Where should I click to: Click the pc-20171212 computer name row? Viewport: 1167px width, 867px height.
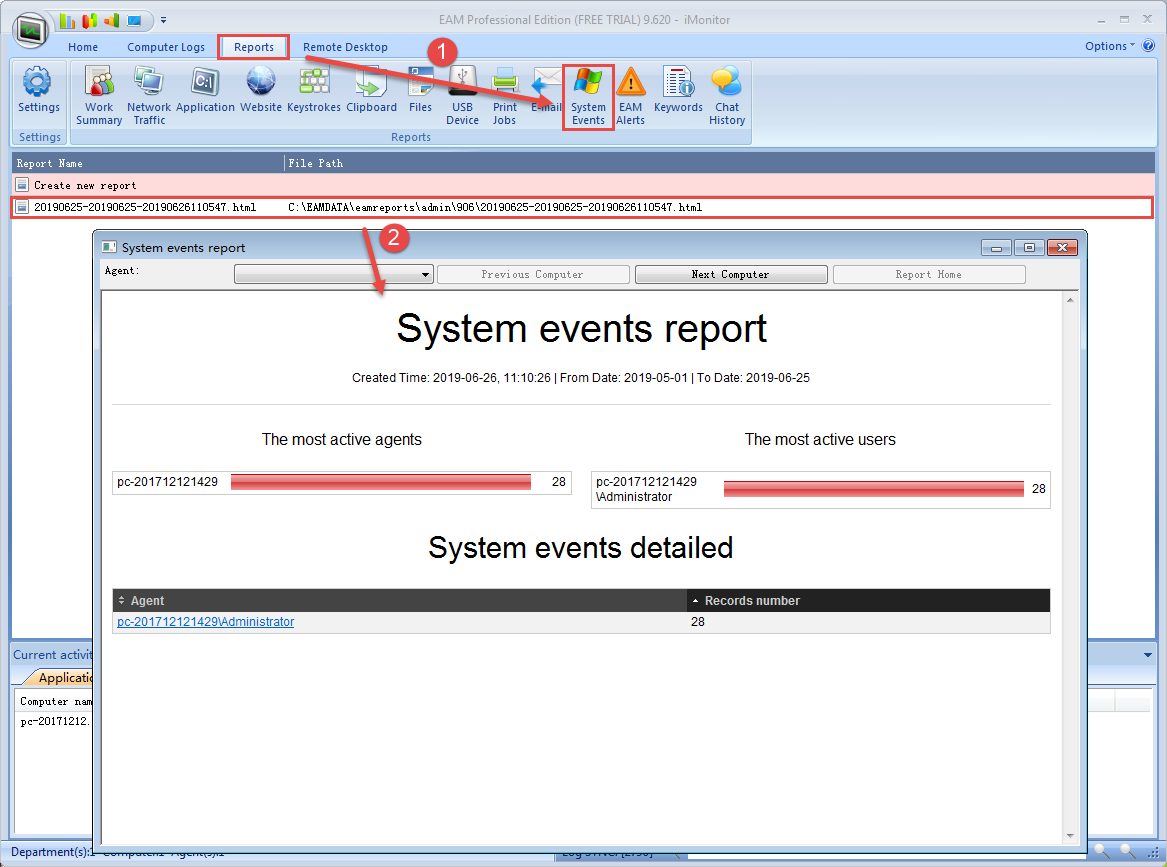coord(54,720)
